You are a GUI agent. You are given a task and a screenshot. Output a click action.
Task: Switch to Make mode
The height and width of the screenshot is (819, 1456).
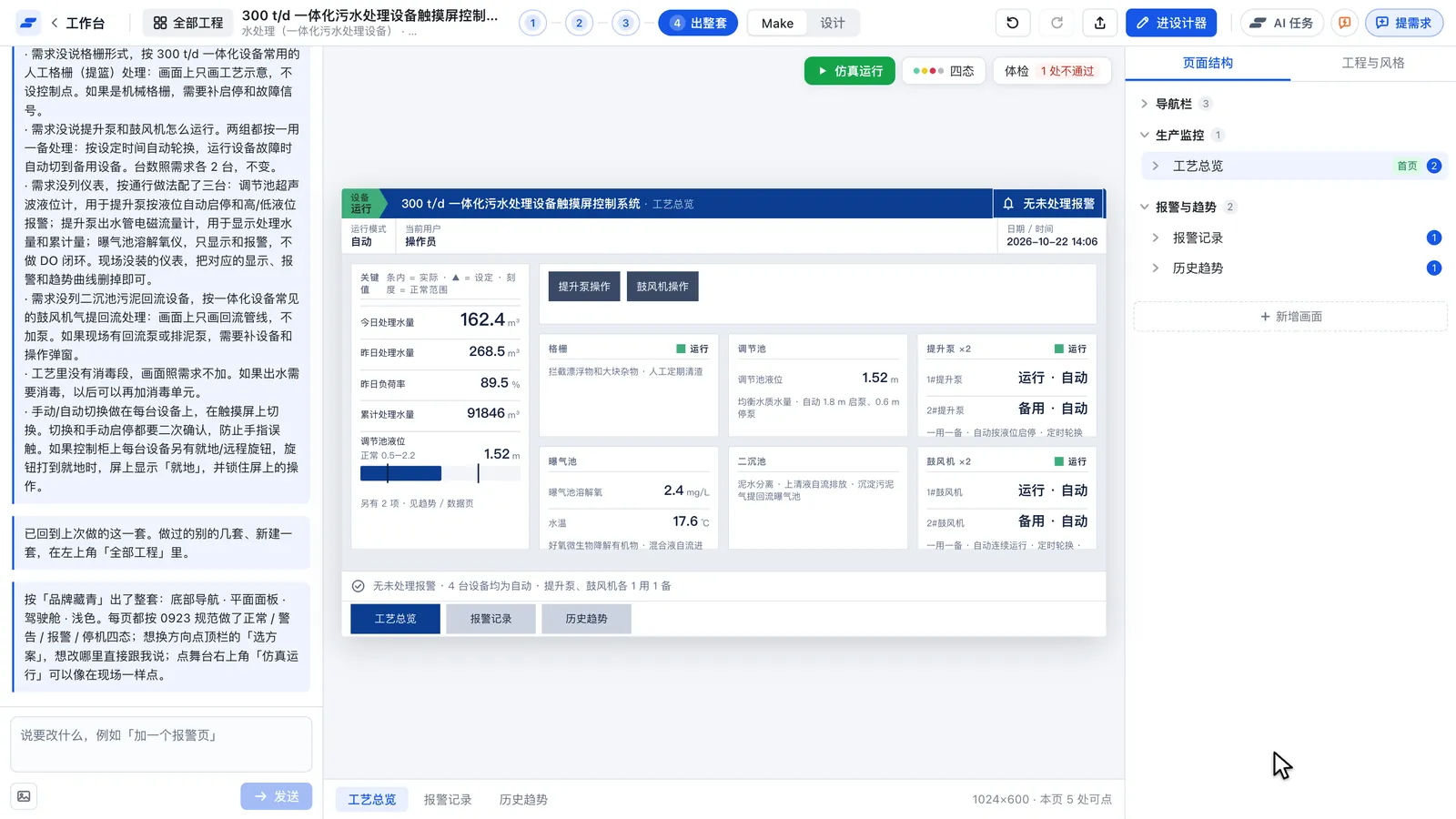777,23
